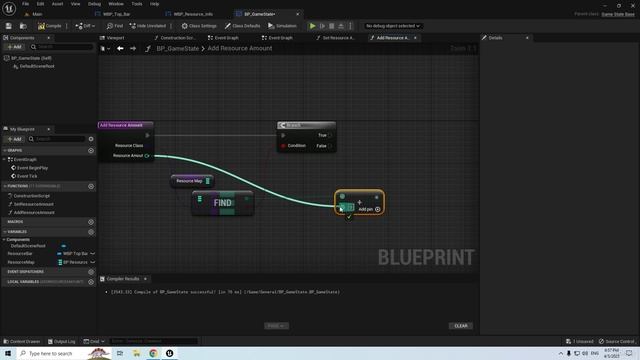Click the My Blueprint search field

tap(57, 139)
